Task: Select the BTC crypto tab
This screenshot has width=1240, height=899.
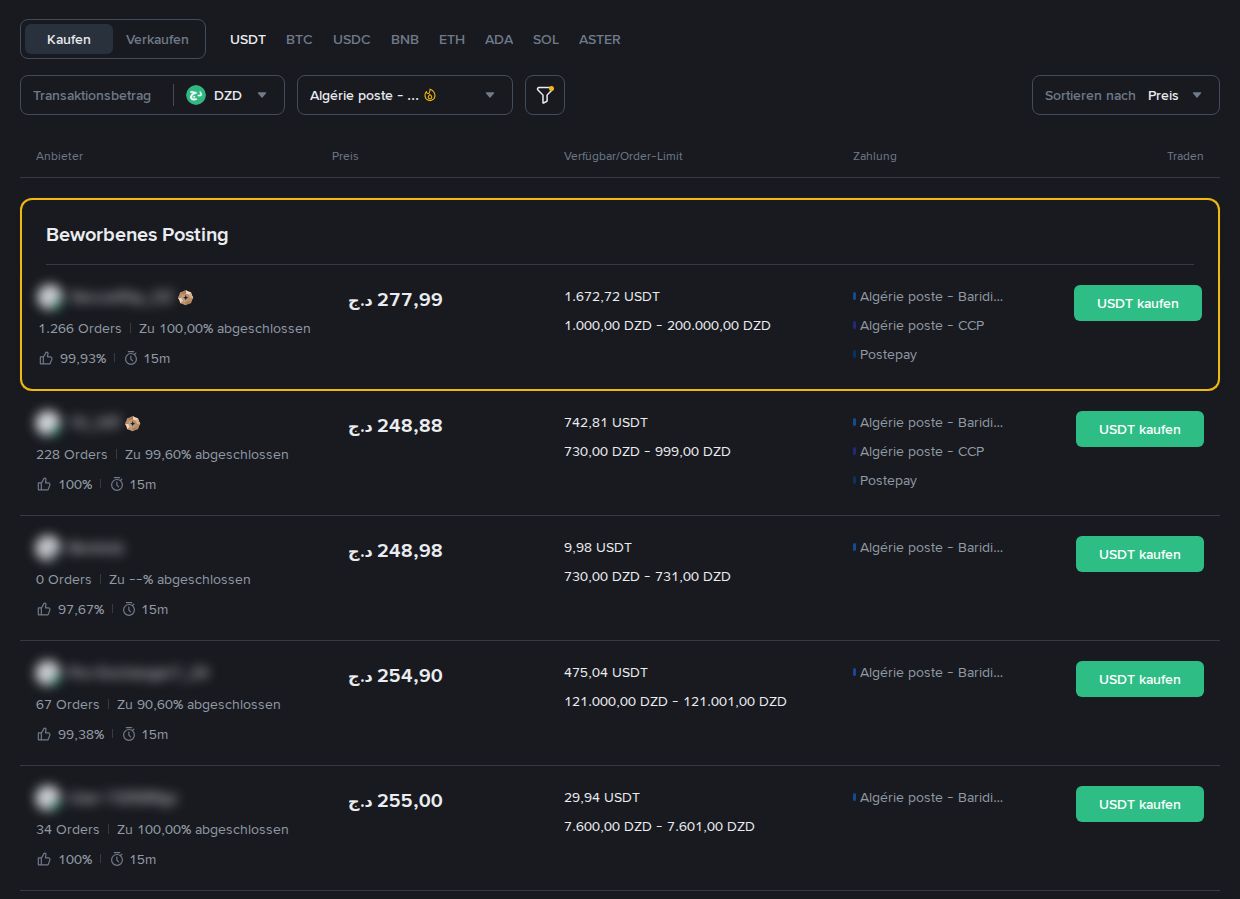Action: pos(299,40)
